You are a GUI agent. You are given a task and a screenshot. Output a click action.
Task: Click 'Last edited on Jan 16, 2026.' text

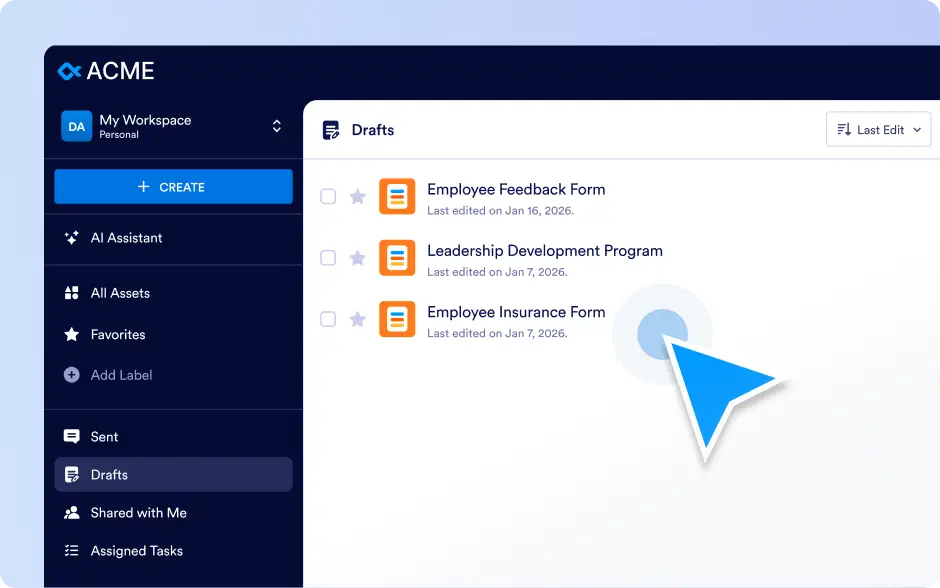pyautogui.click(x=501, y=211)
